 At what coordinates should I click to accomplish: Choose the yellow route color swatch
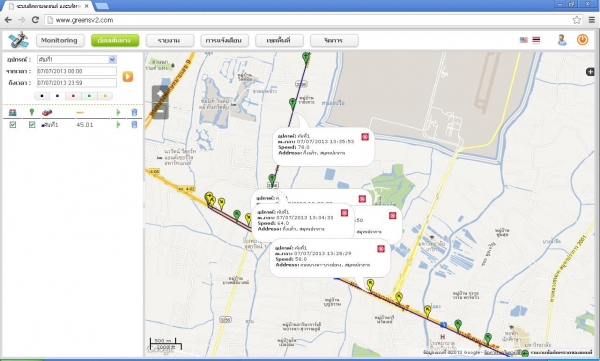[105, 96]
